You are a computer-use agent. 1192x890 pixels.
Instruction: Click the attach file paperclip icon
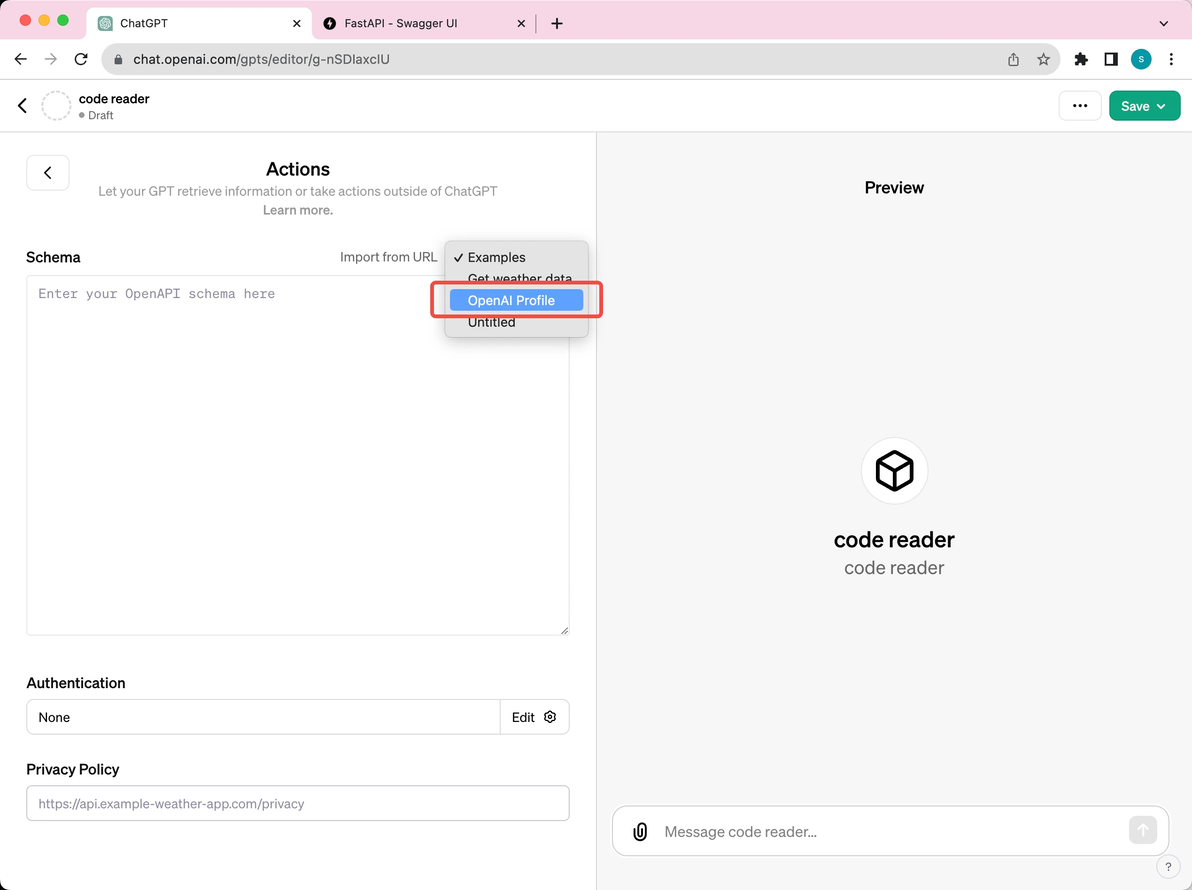pyautogui.click(x=640, y=831)
